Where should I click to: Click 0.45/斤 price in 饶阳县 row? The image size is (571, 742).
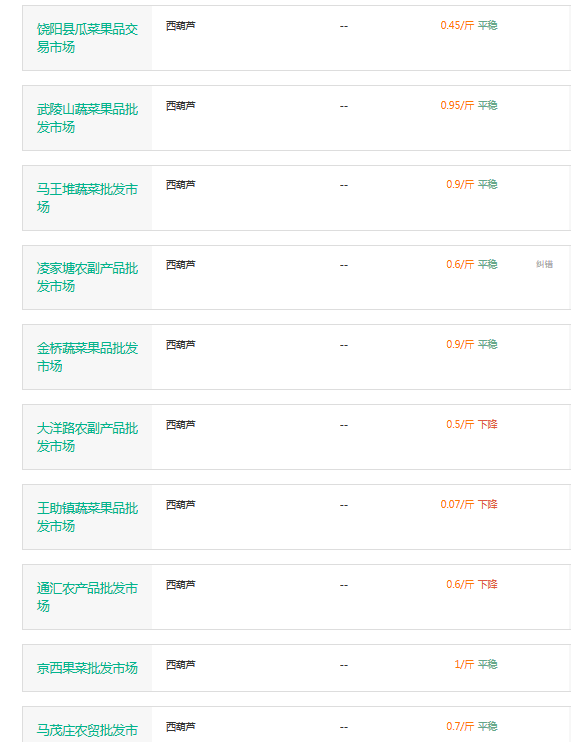(457, 26)
